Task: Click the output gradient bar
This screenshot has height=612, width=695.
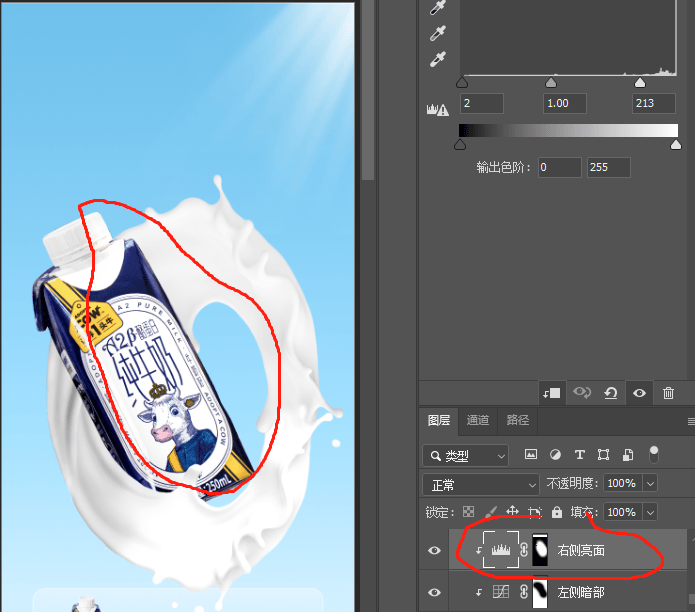Action: (x=568, y=130)
